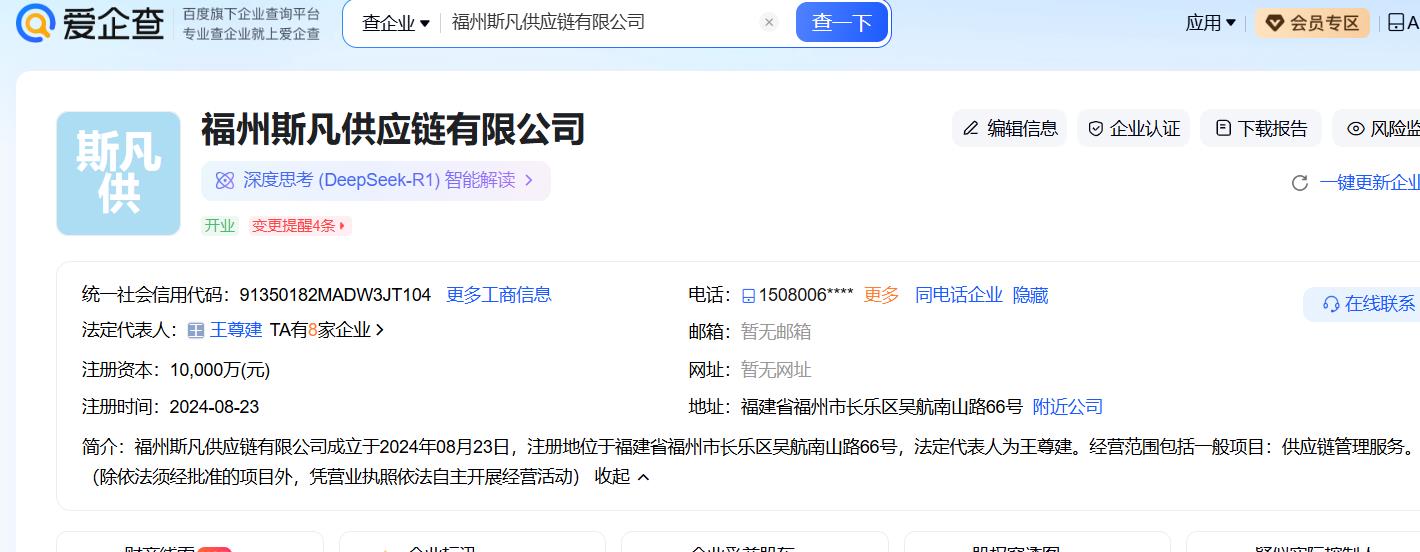Open 更多工商信息 link
The image size is (1420, 552).
(x=498, y=295)
